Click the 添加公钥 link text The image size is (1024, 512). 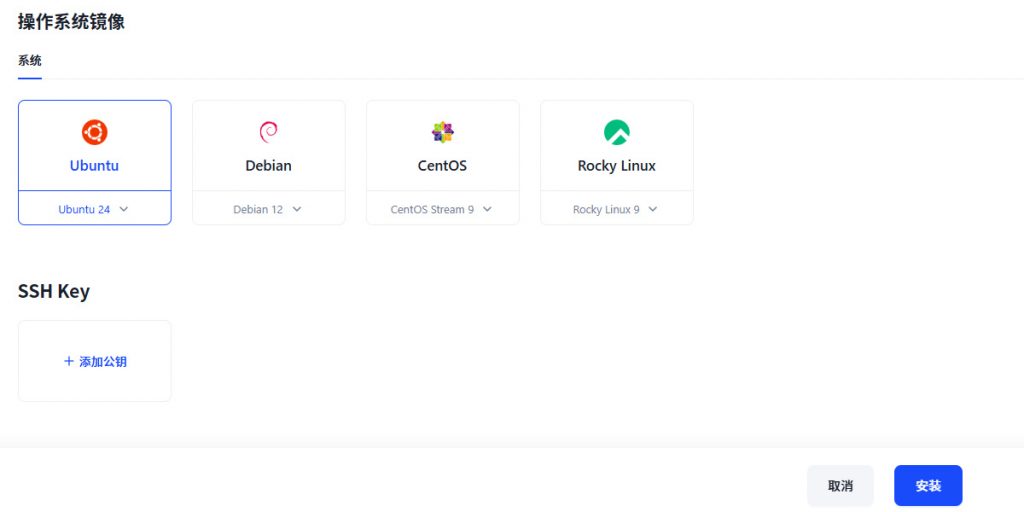[103, 361]
